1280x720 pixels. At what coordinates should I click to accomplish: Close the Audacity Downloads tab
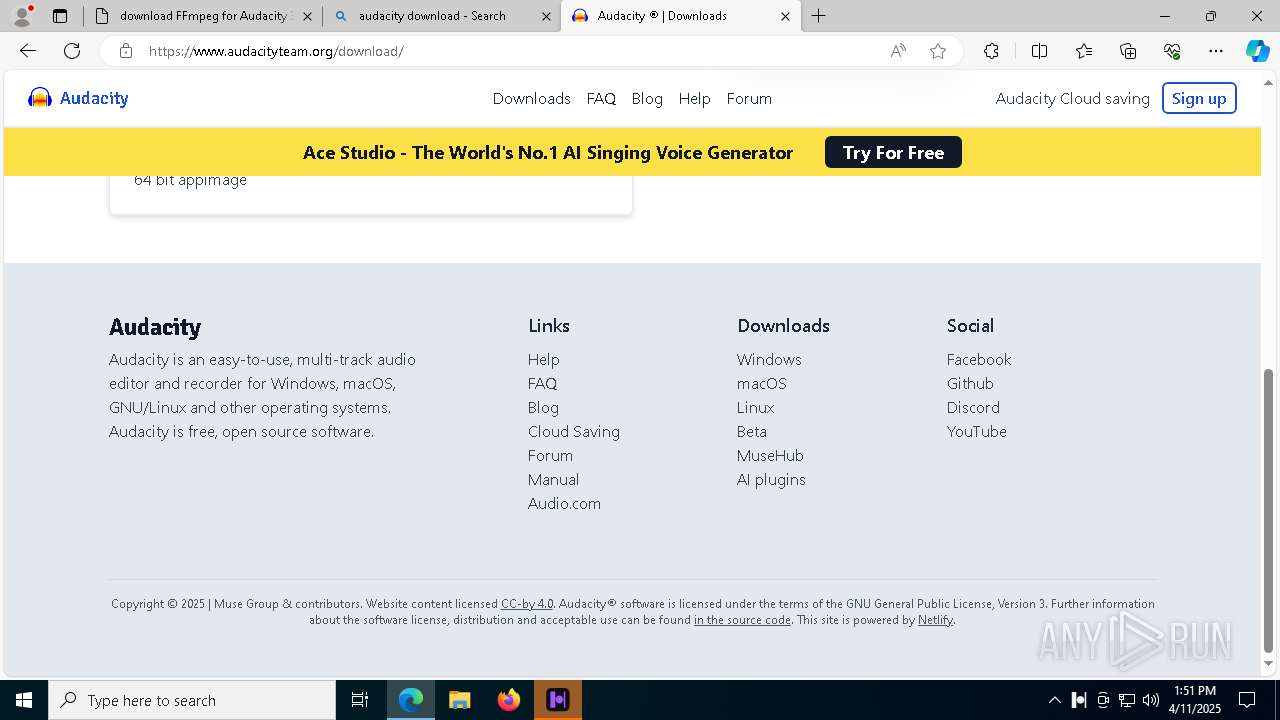[785, 16]
